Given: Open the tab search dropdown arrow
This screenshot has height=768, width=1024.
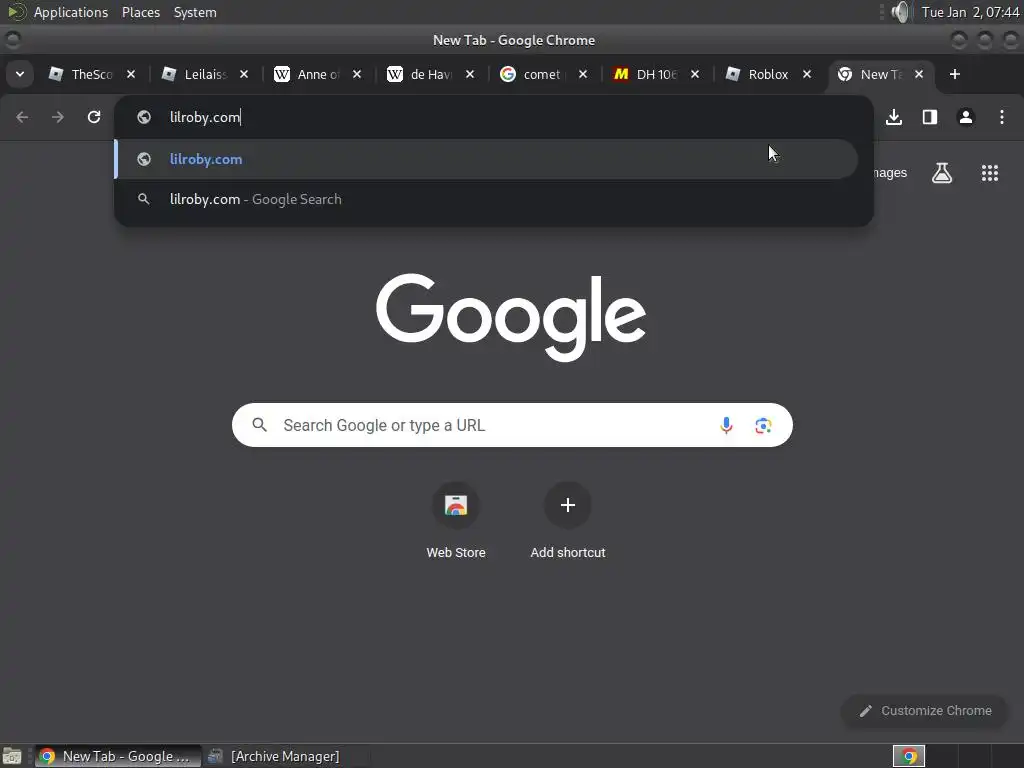Looking at the screenshot, I should [20, 74].
